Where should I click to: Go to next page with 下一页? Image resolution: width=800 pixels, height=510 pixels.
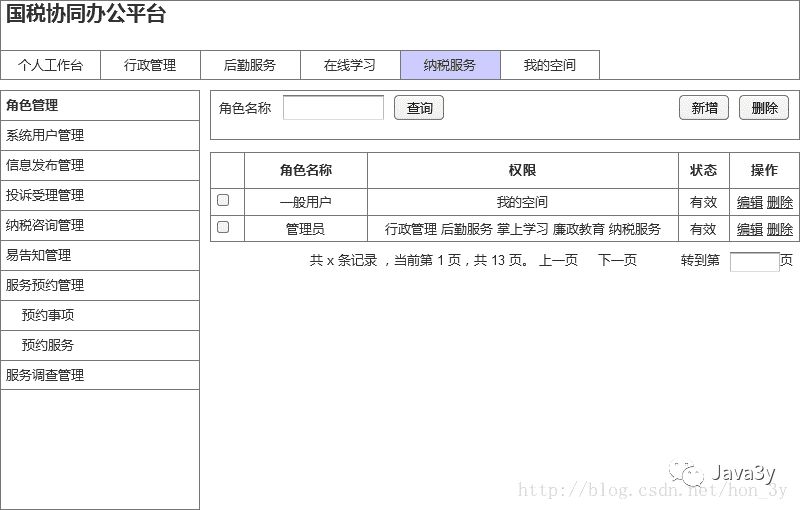pyautogui.click(x=617, y=260)
